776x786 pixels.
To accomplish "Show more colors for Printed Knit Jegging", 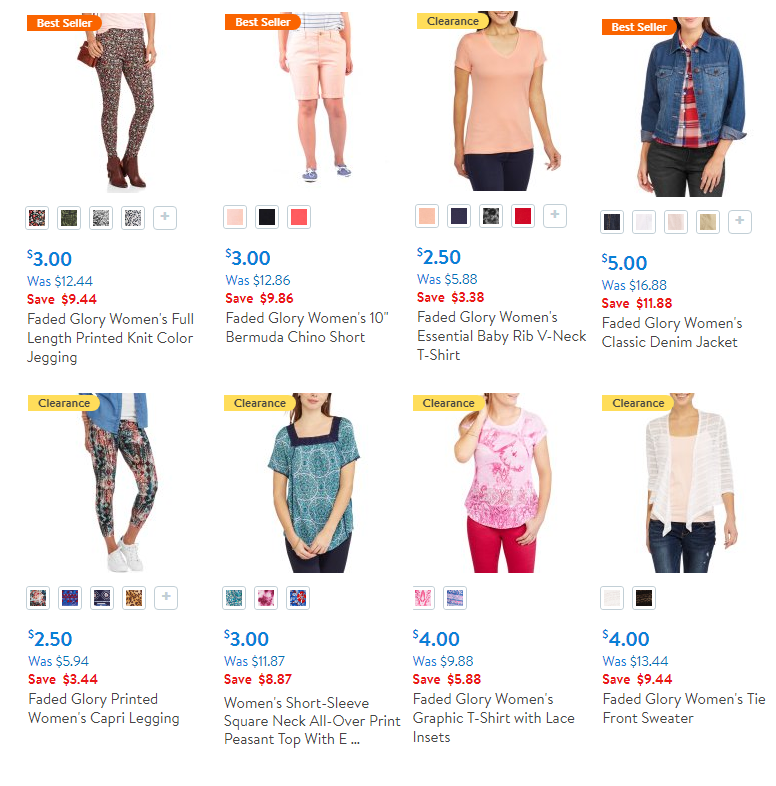I will [x=165, y=218].
